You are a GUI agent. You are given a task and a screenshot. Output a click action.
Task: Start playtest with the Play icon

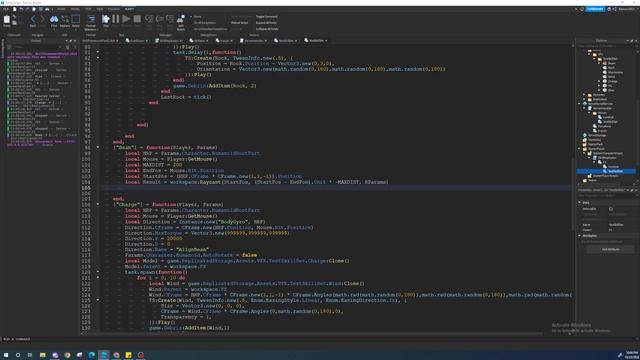tap(106, 20)
